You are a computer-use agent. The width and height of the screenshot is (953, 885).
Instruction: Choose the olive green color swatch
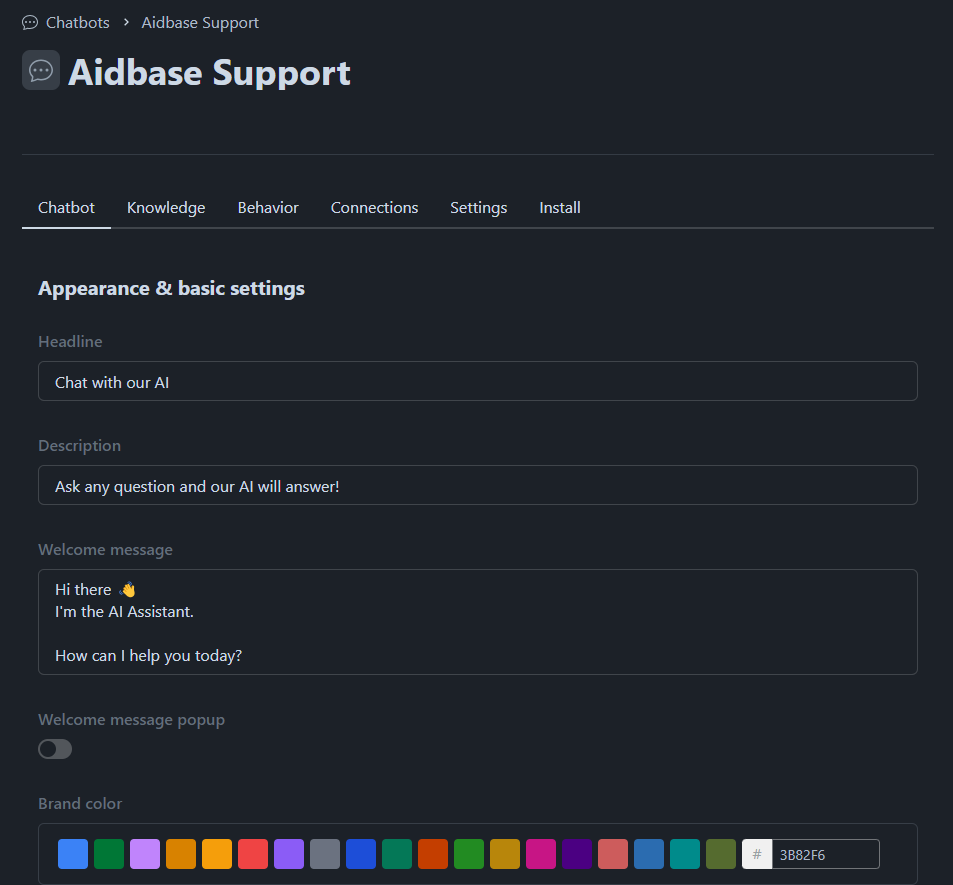click(x=721, y=854)
